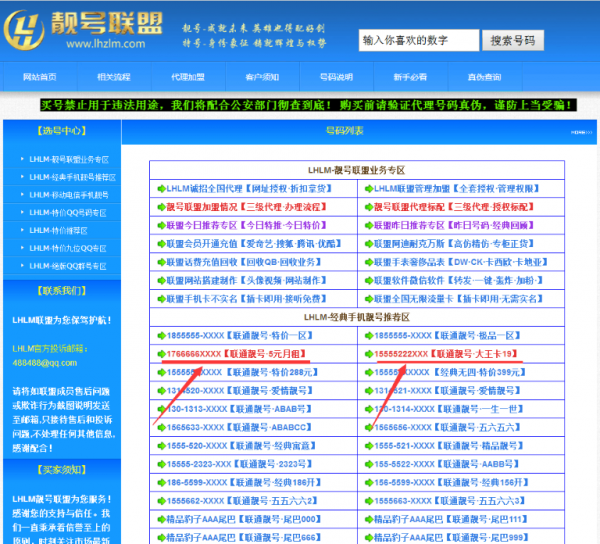Open 联盟会员开通充值 link
This screenshot has height=544, width=600.
(254, 244)
